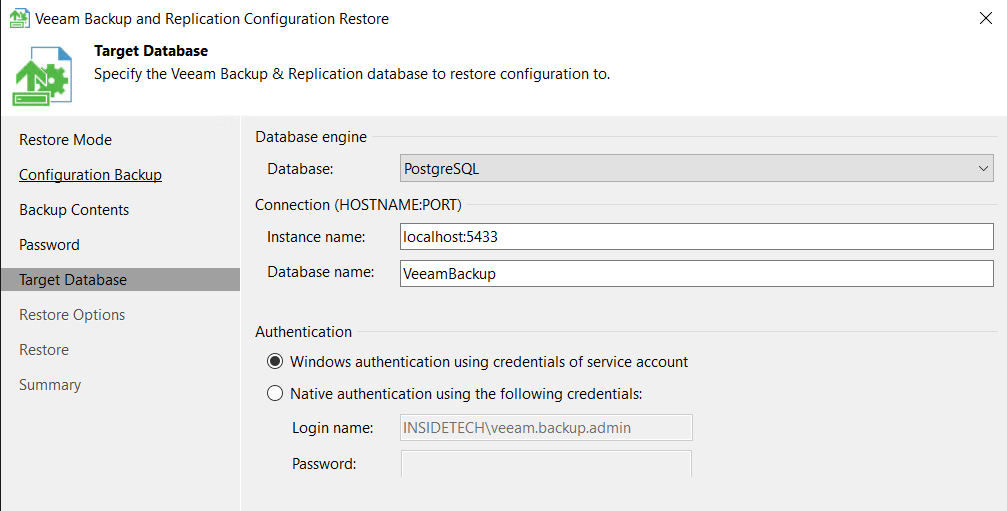Click the large configuration restore wizard icon

click(42, 76)
